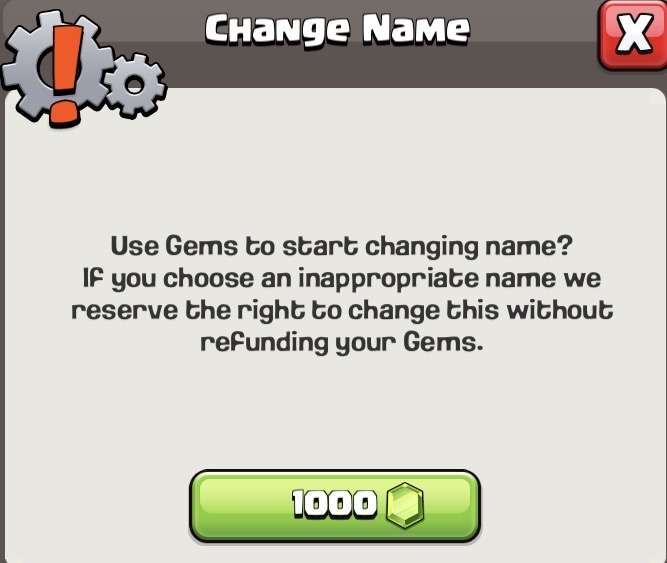
Task: Click the "refunding your Gems." line
Action: [x=342, y=343]
